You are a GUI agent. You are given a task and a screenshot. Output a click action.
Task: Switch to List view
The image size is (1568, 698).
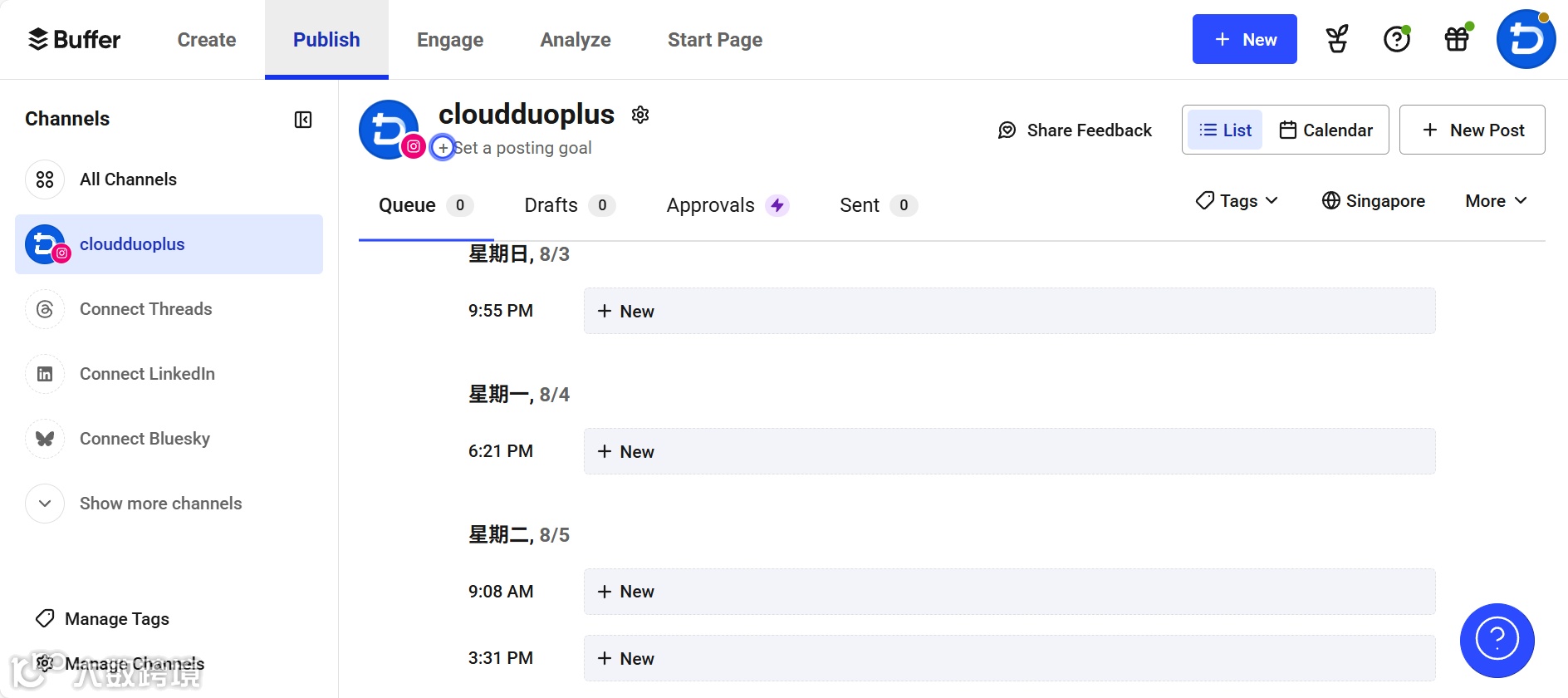coord(1225,130)
